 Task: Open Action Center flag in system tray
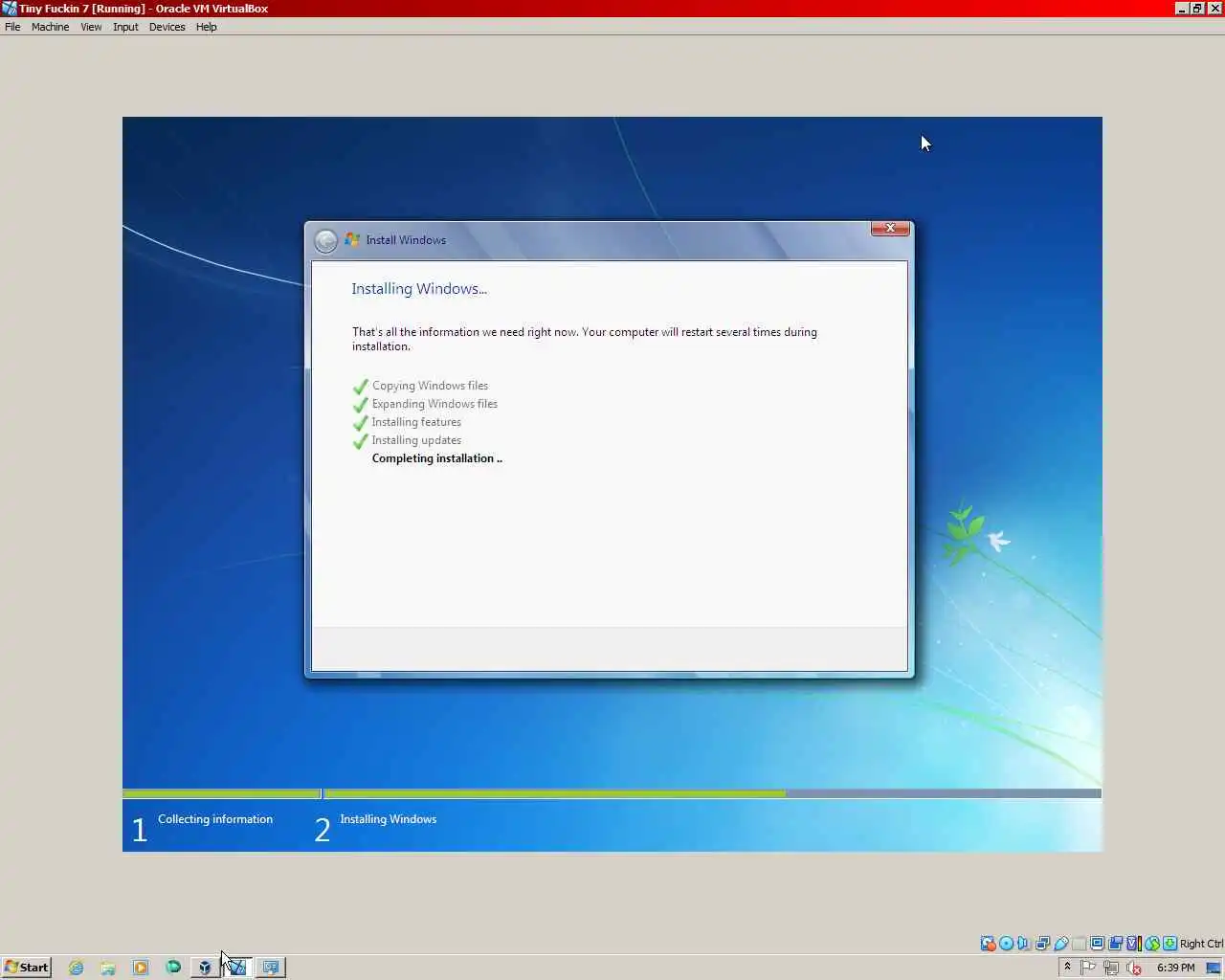(1087, 968)
